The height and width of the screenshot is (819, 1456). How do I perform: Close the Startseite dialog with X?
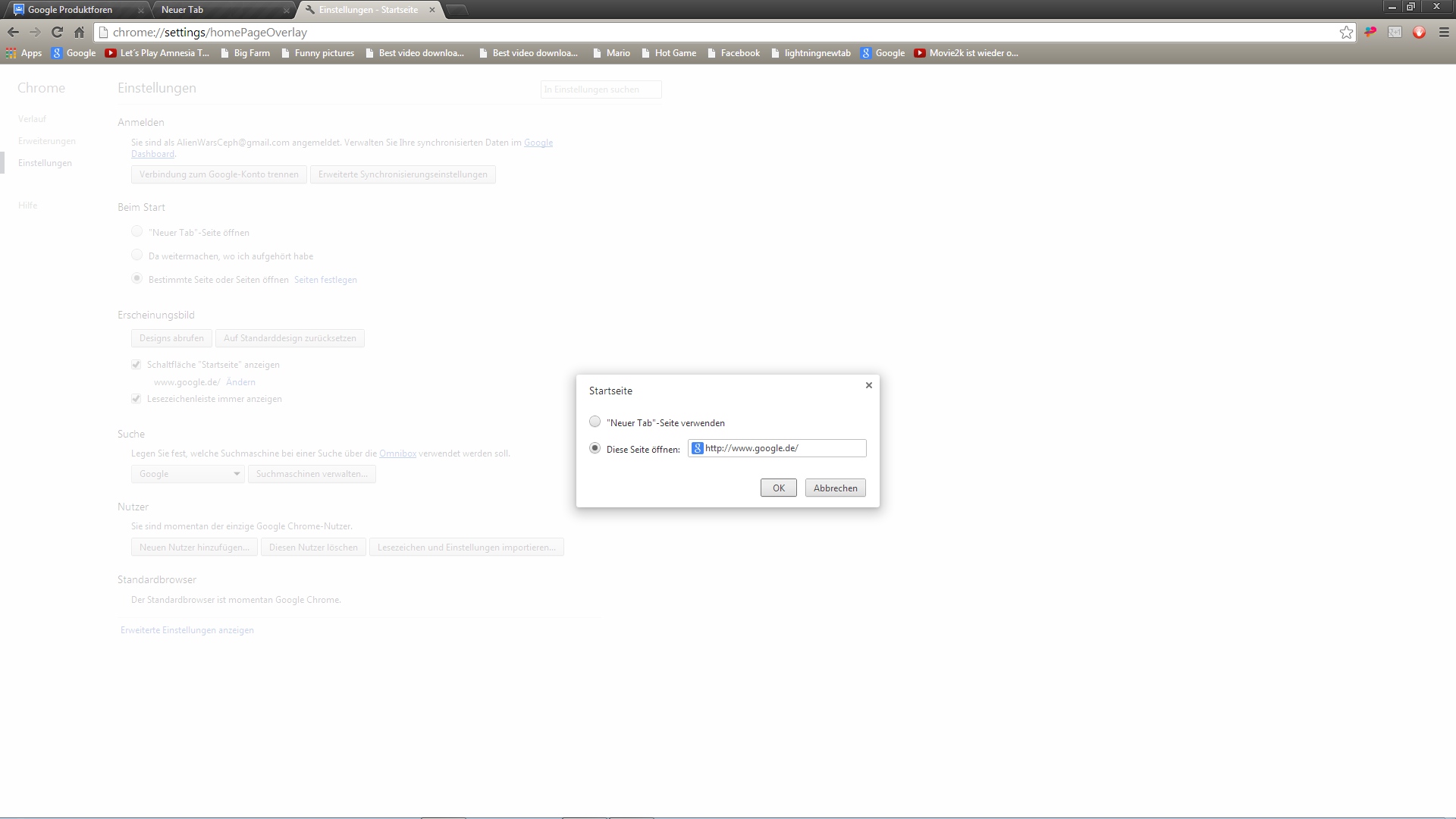click(869, 385)
